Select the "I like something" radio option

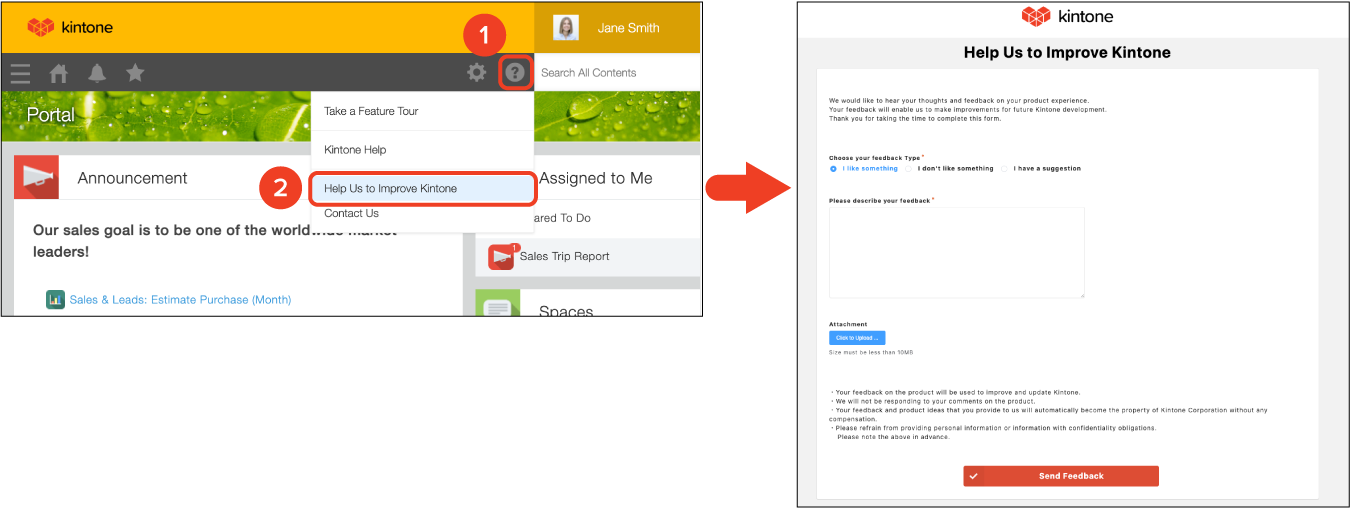[833, 169]
